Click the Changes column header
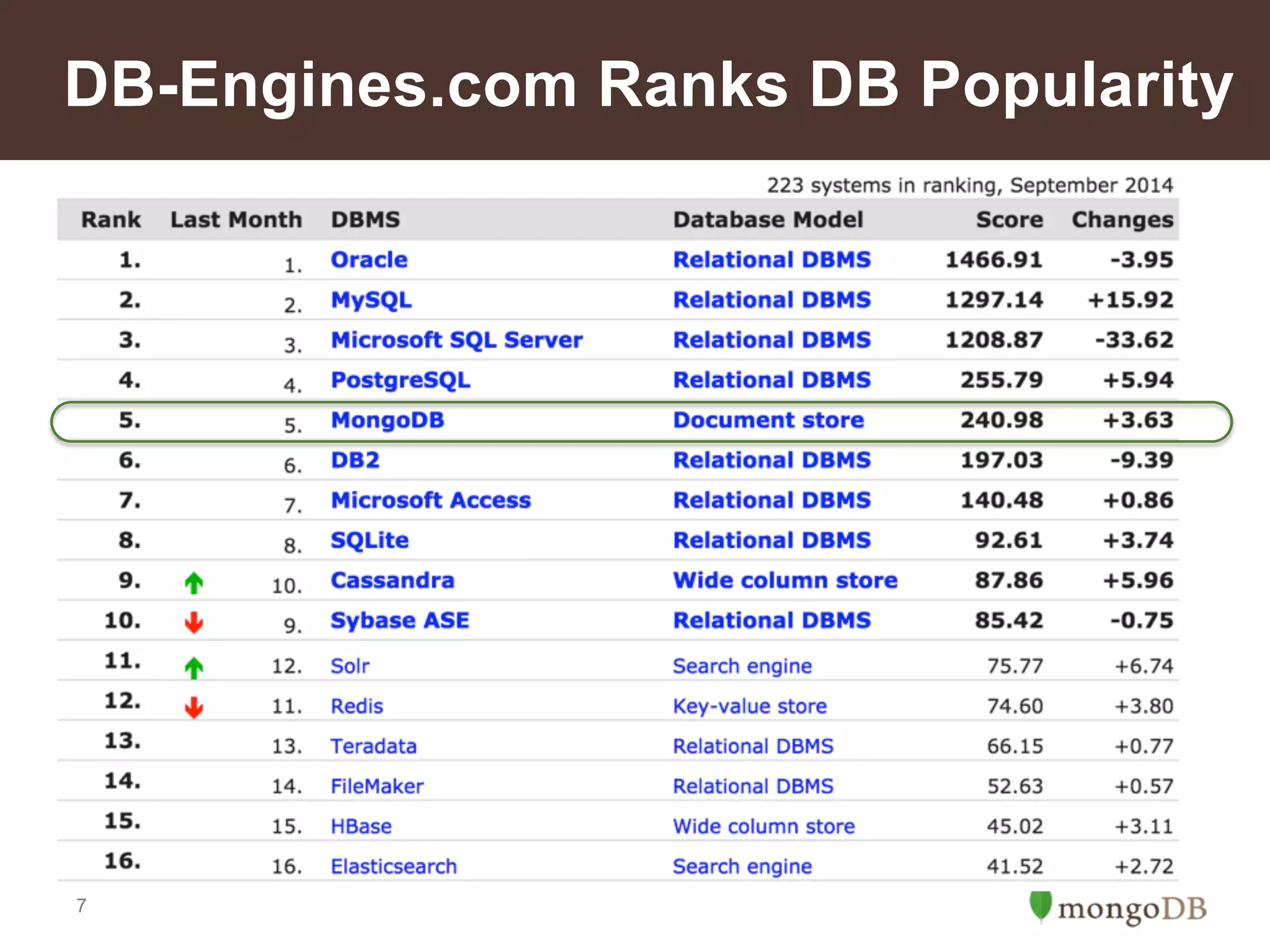This screenshot has width=1270, height=952. 1122,219
